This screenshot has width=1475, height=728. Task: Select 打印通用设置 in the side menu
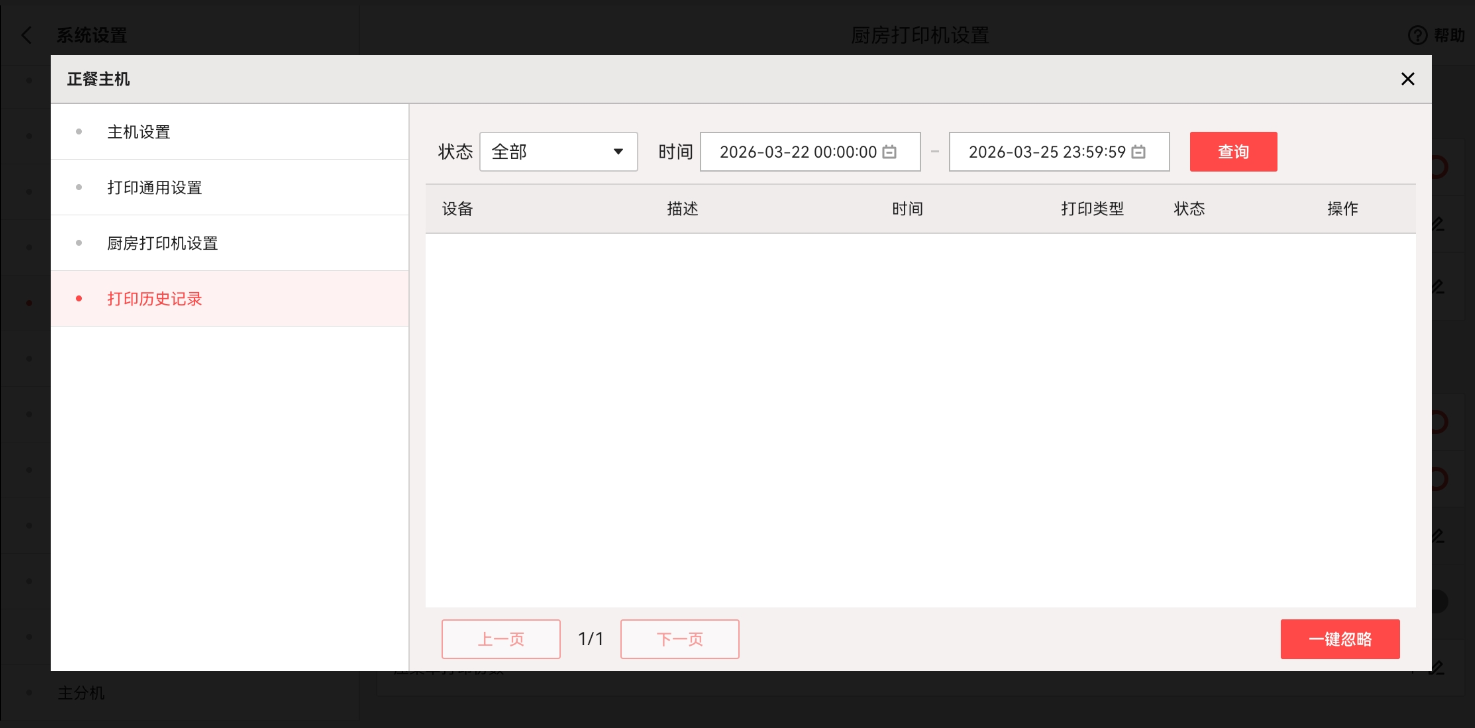154,188
